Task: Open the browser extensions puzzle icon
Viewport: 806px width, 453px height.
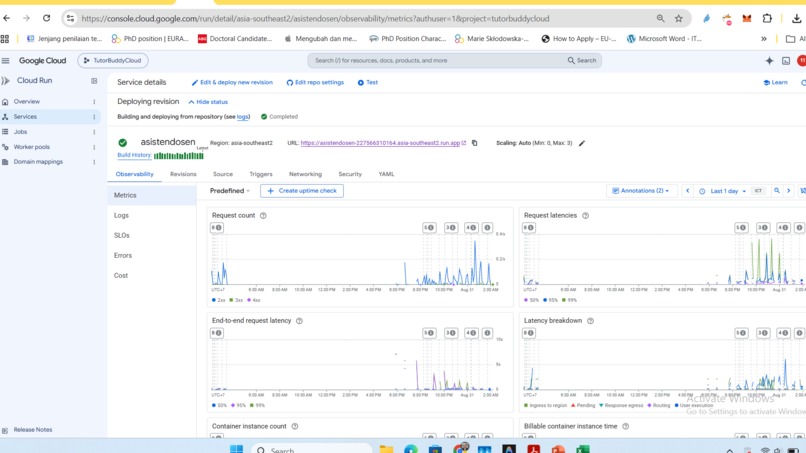Action: [x=767, y=19]
